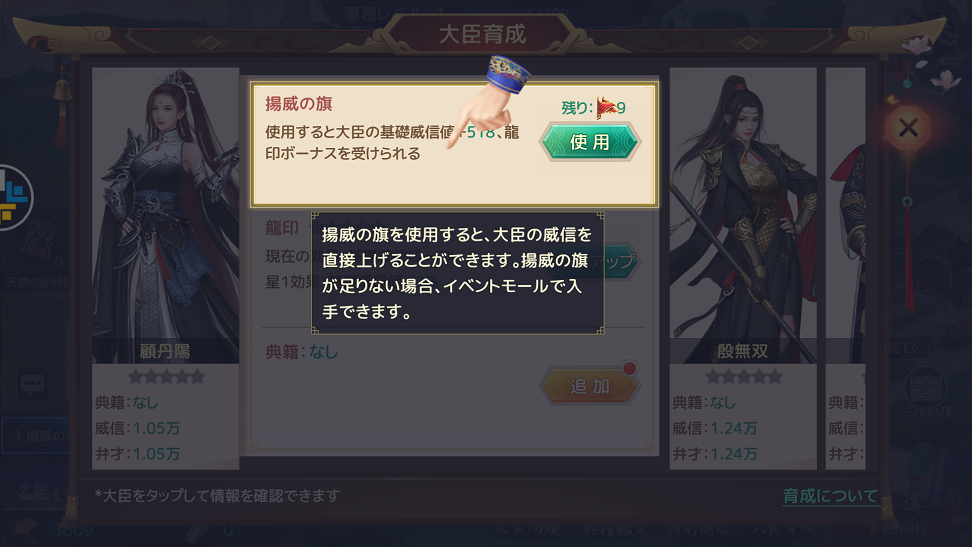Click 顧丹陽 five-star rating row

click(166, 376)
